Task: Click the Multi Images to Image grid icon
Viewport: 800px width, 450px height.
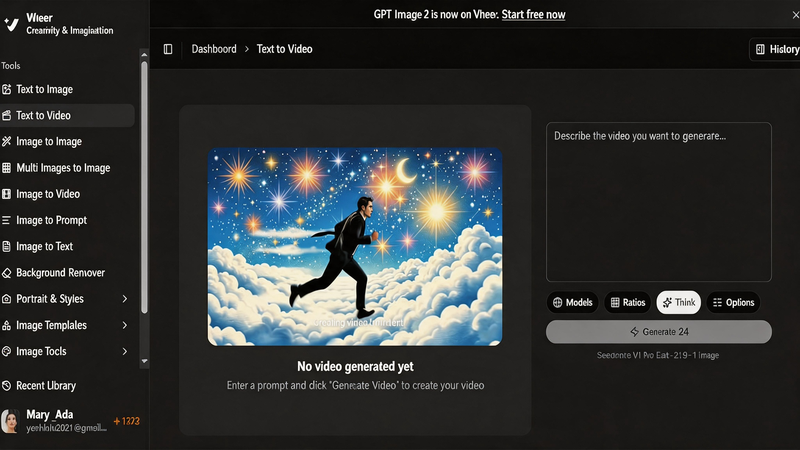Action: click(7, 168)
